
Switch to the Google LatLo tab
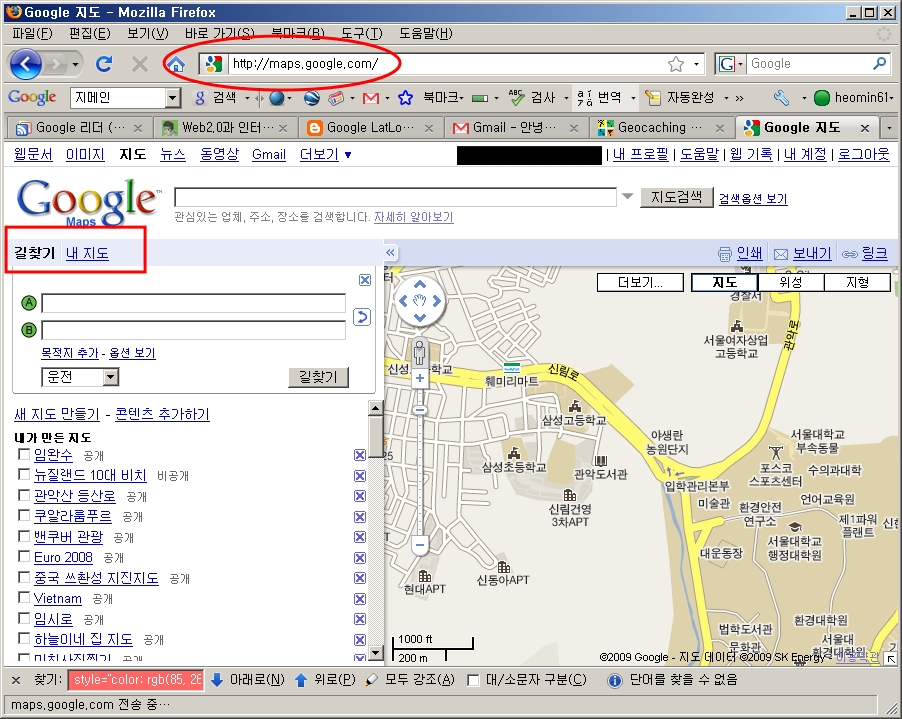pos(370,128)
